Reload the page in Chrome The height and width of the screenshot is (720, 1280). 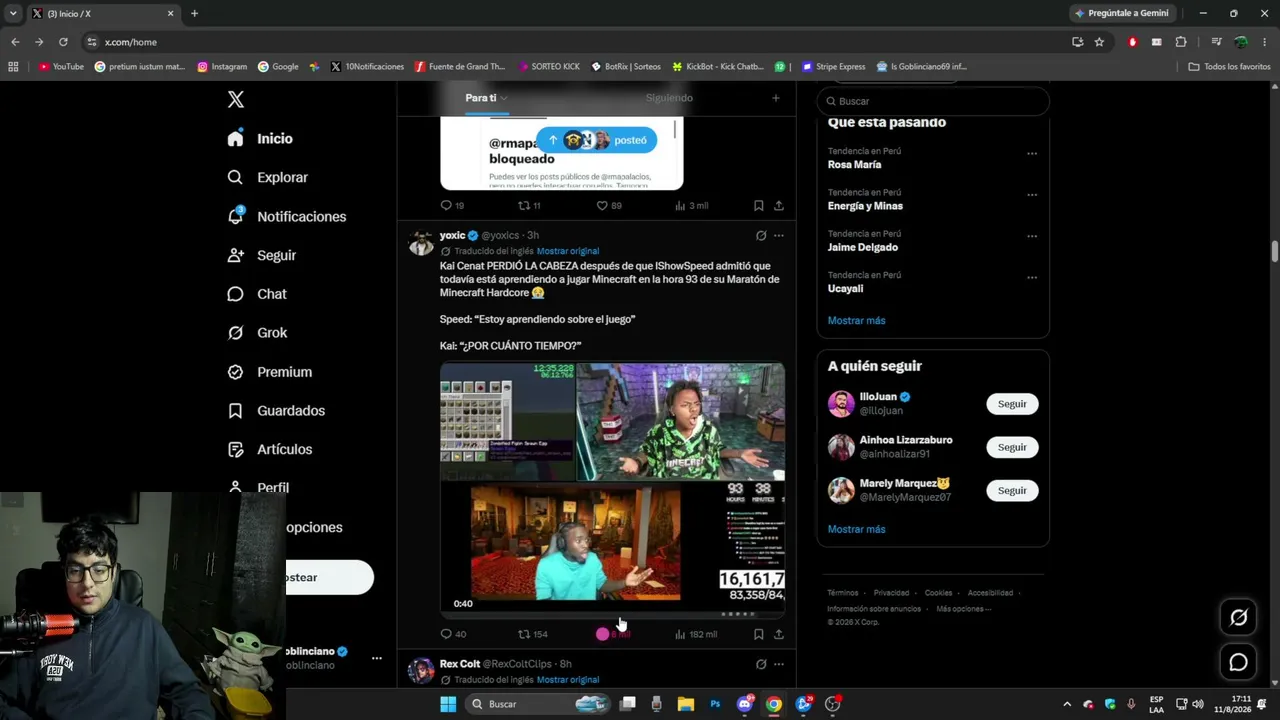(x=63, y=42)
